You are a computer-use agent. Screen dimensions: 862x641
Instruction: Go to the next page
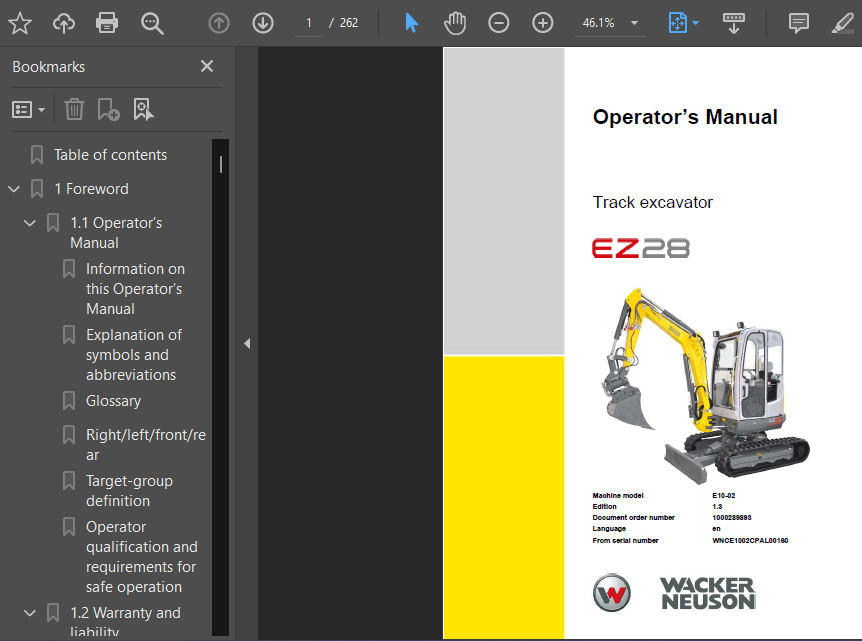point(262,22)
